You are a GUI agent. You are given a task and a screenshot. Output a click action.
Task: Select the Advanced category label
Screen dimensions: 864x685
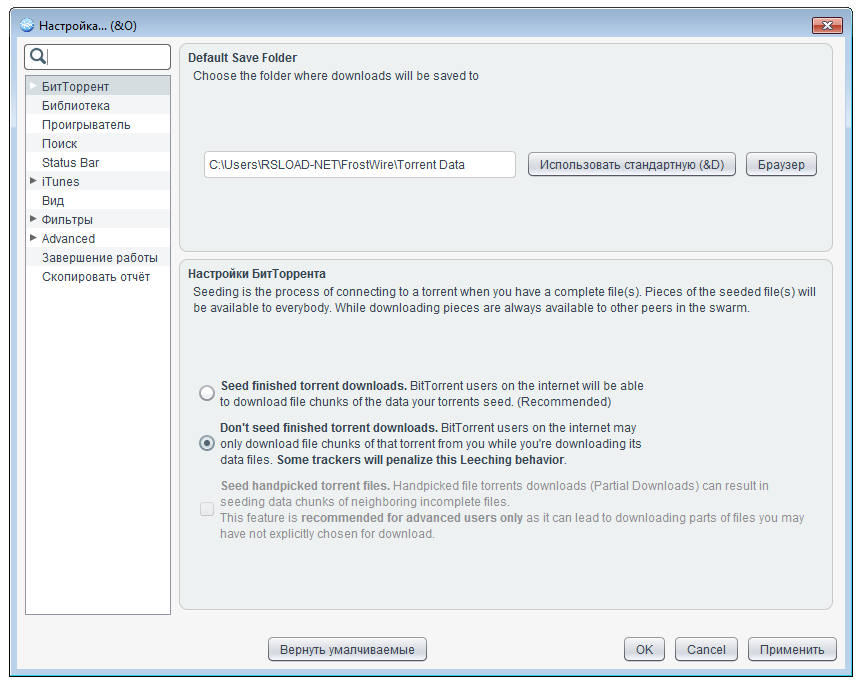tap(68, 239)
